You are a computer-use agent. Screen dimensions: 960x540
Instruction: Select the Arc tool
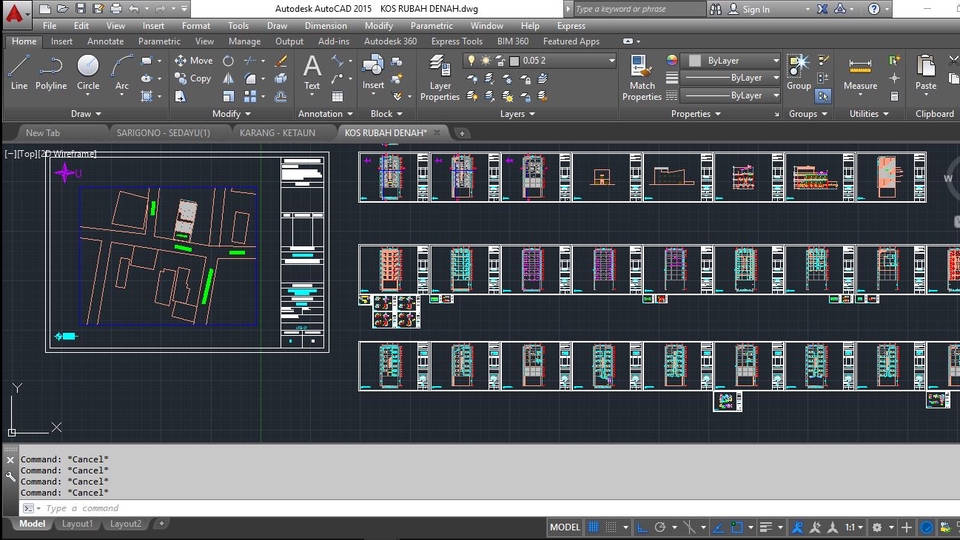pyautogui.click(x=122, y=72)
